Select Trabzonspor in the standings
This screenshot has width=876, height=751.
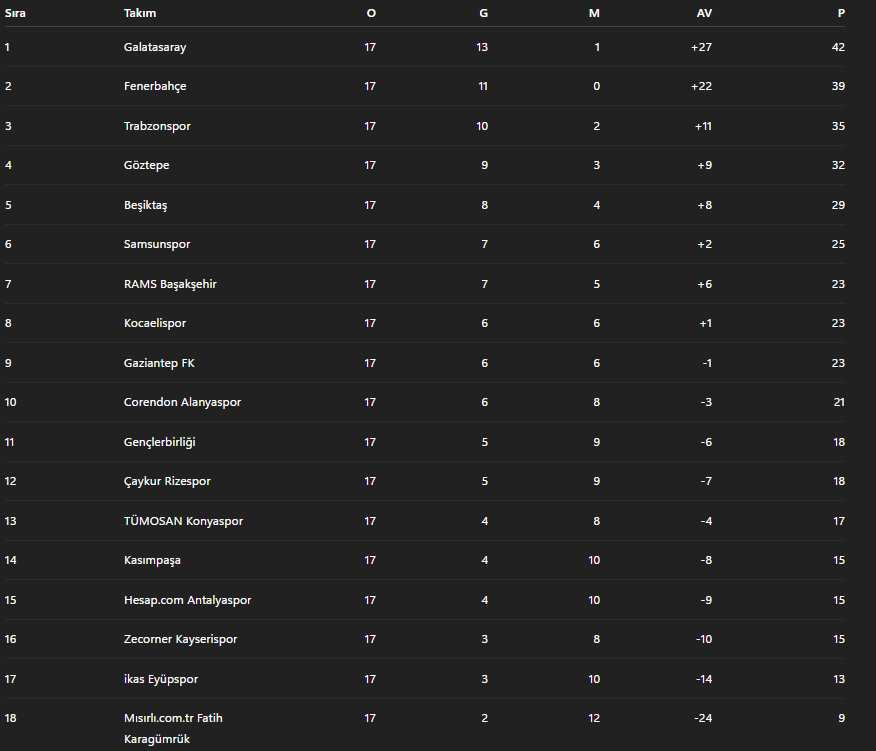[157, 126]
